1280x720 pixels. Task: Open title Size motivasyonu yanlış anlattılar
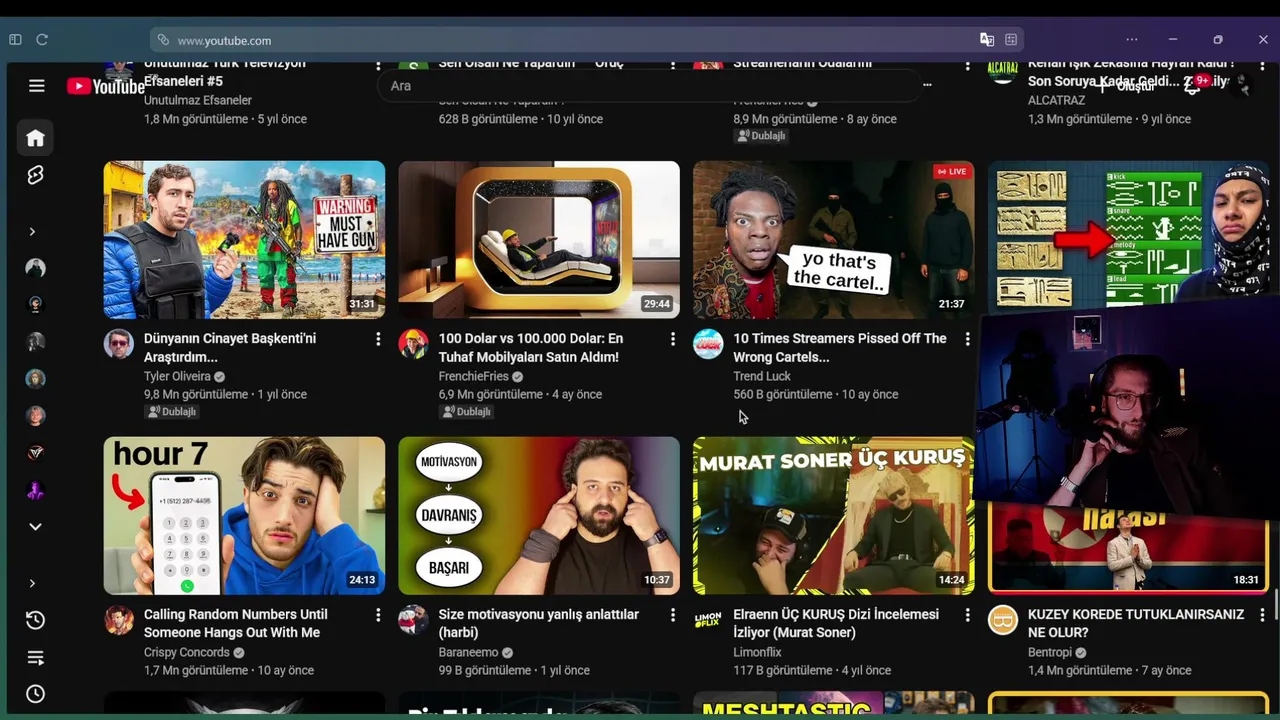[x=538, y=623]
